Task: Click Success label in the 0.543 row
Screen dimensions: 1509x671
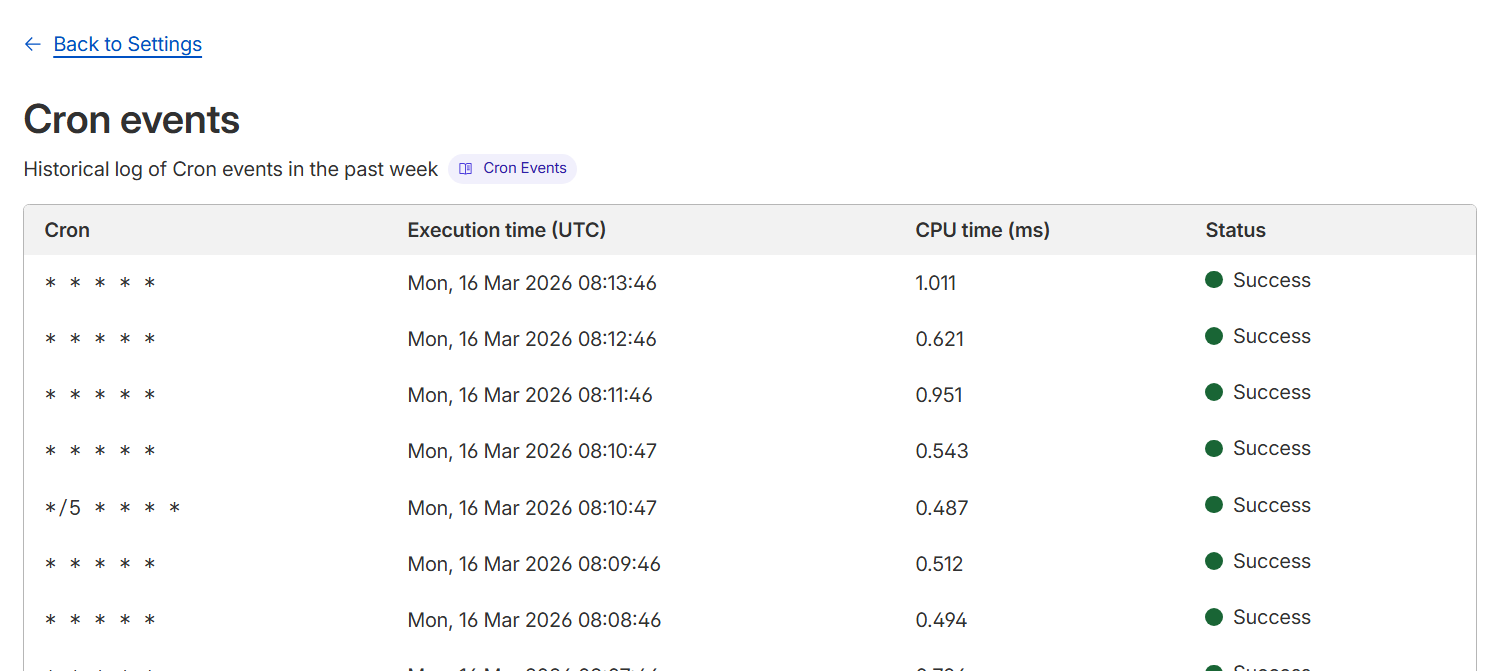Action: (x=1271, y=448)
